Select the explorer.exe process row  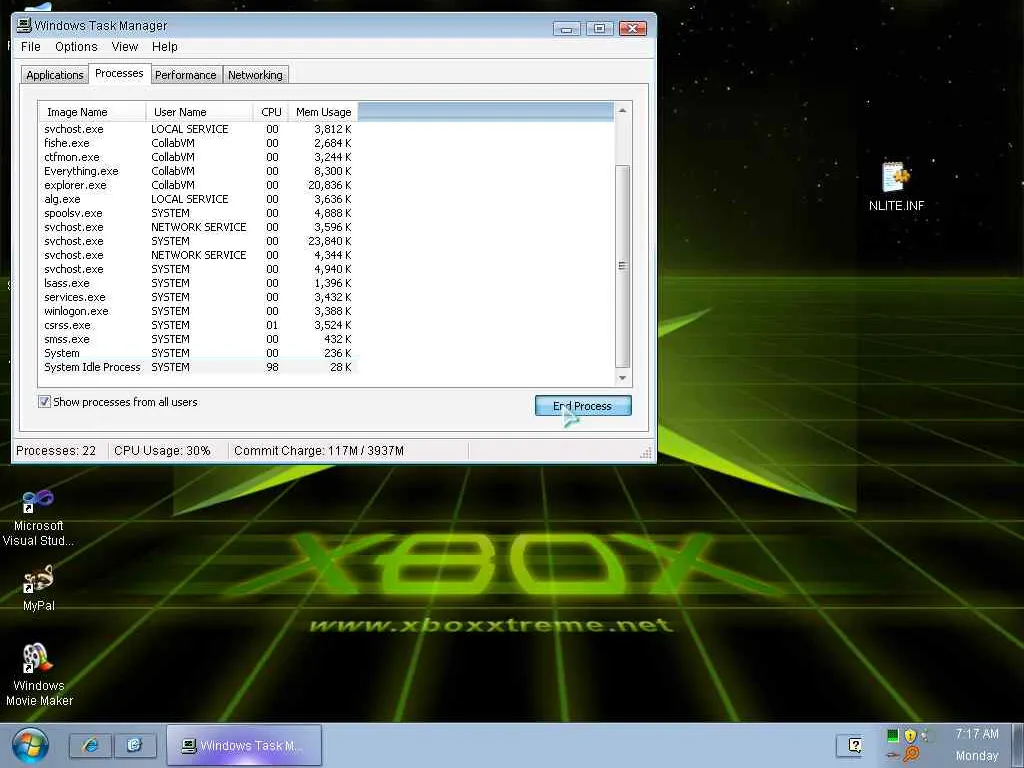click(x=199, y=185)
